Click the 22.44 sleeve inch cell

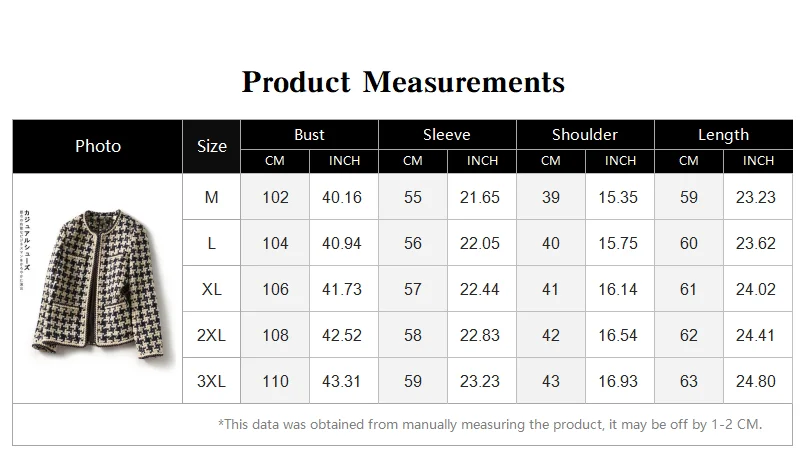[481, 290]
